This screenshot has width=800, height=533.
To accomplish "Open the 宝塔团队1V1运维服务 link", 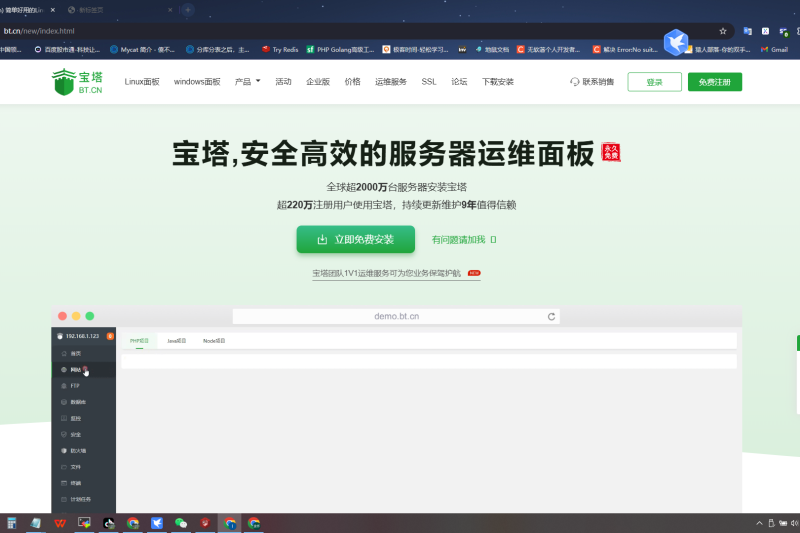I will coord(396,273).
